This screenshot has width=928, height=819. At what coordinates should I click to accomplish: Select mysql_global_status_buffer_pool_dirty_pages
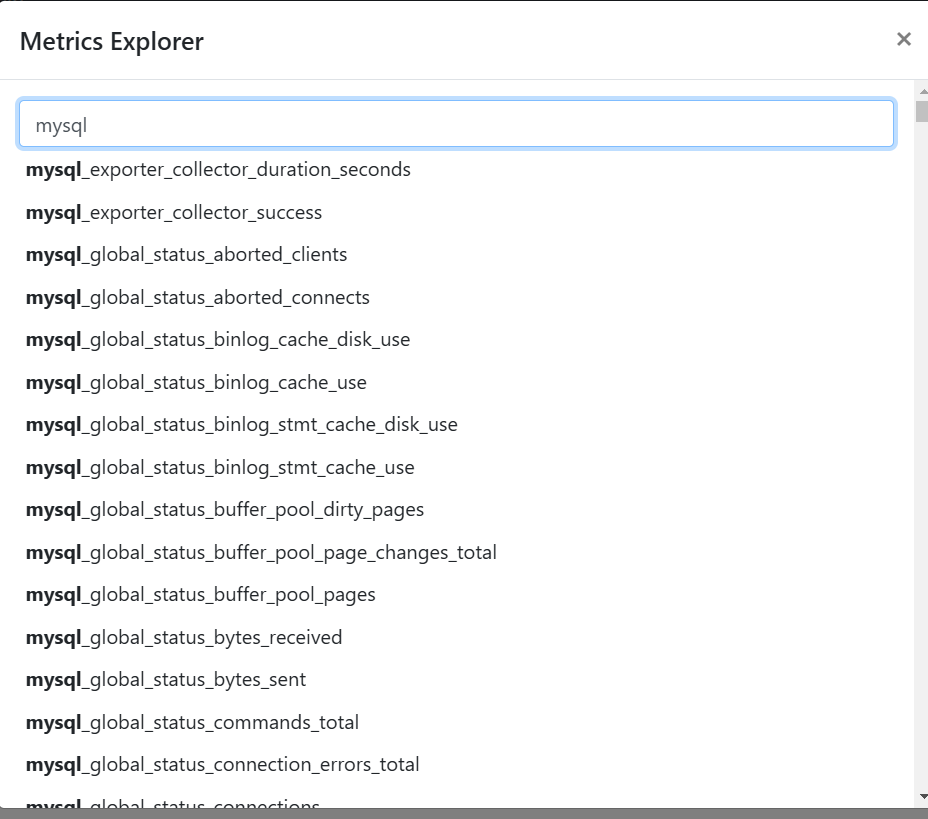pos(225,510)
